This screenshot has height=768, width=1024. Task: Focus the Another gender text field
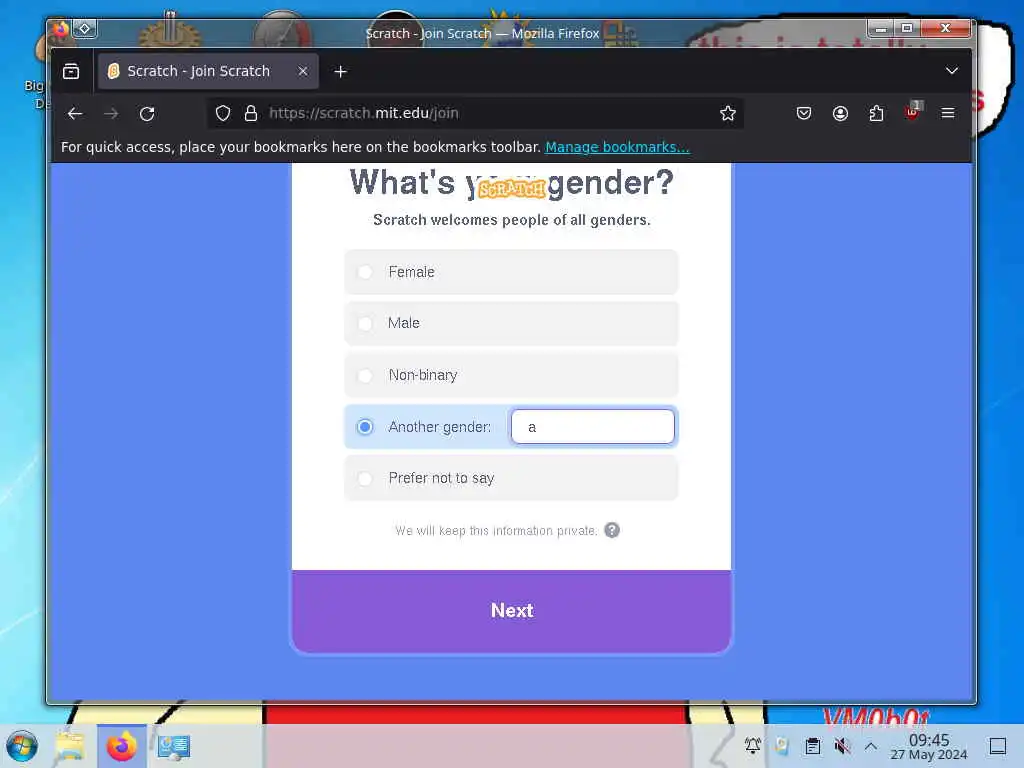pyautogui.click(x=593, y=427)
